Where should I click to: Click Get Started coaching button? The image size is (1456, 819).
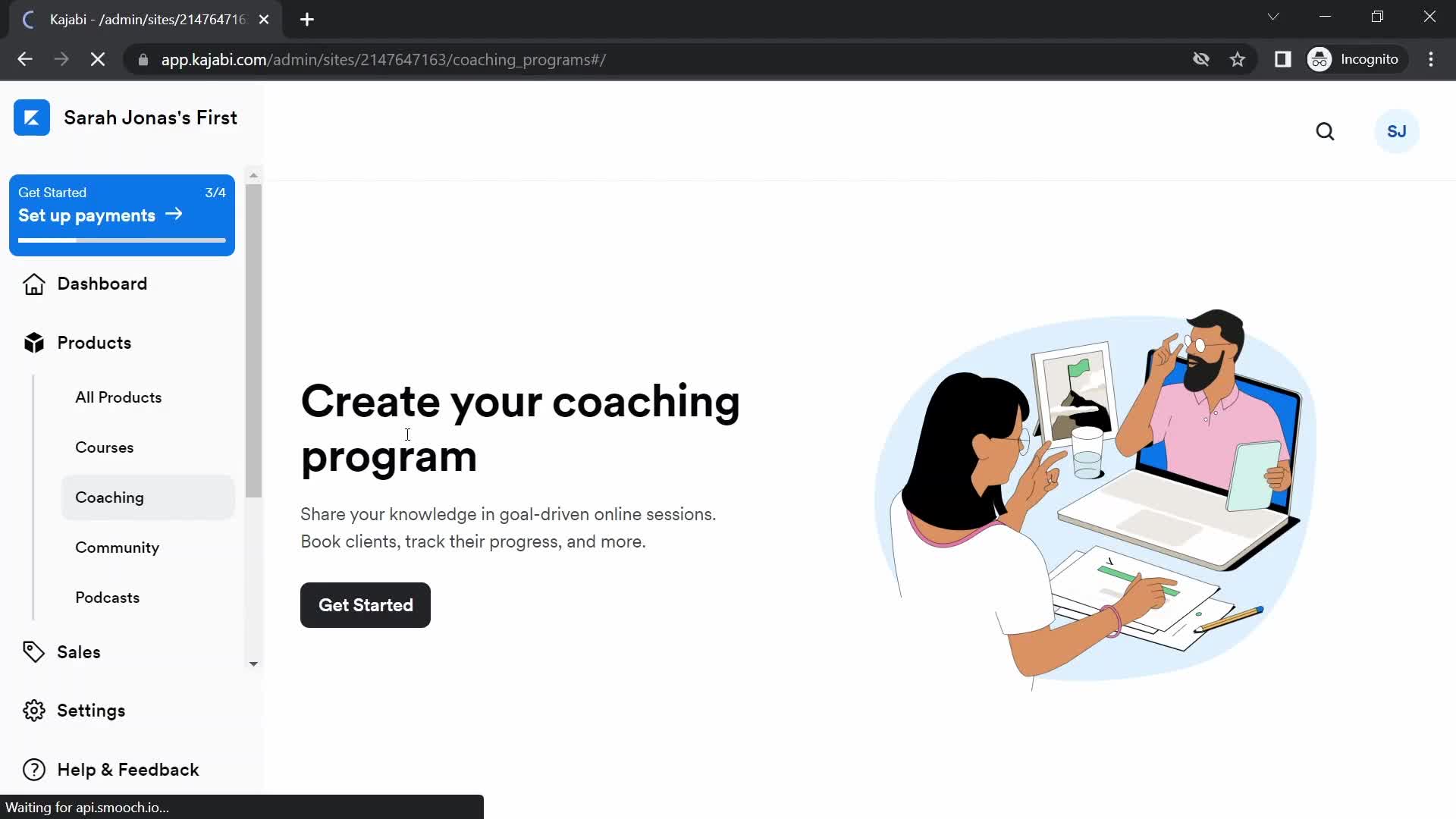pos(366,605)
